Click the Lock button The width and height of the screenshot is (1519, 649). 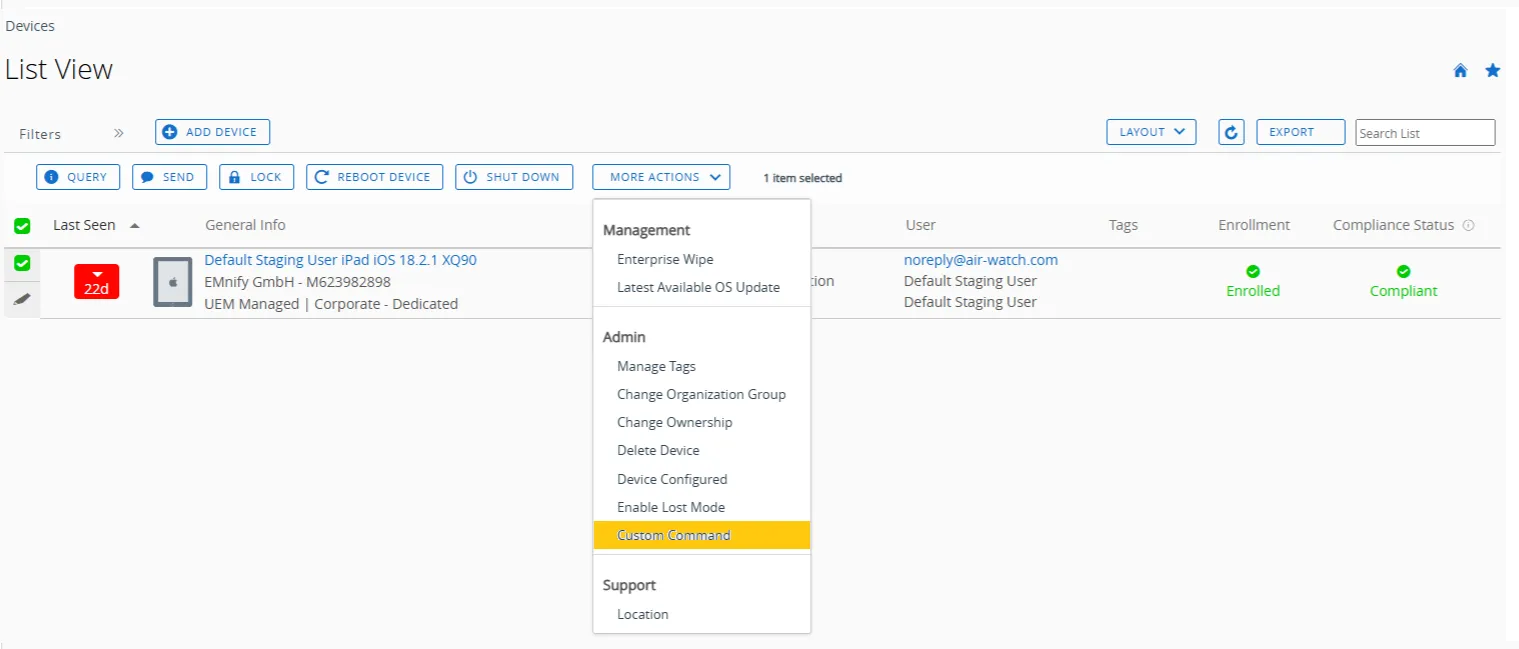(256, 177)
